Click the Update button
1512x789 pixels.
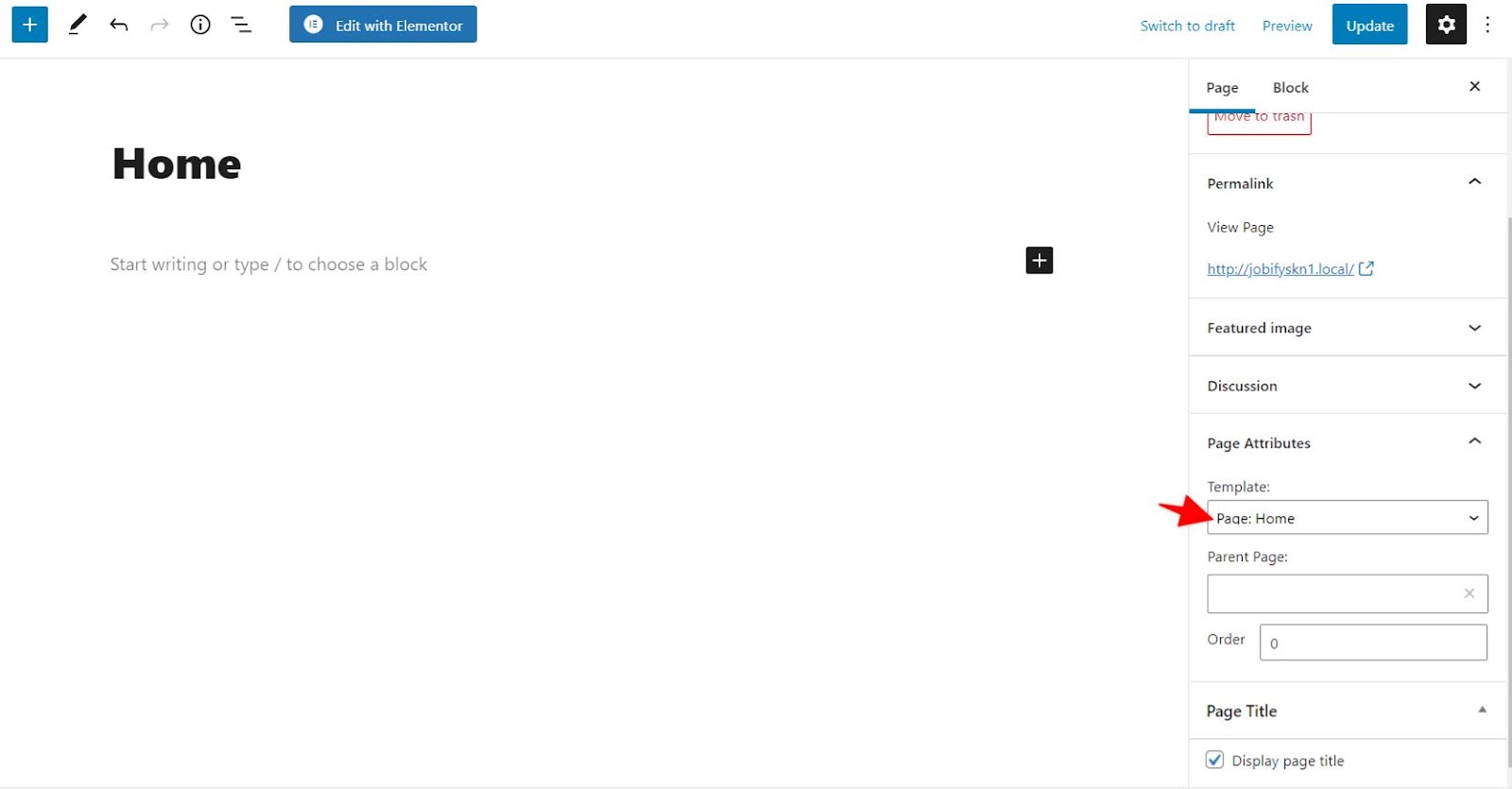click(1370, 25)
